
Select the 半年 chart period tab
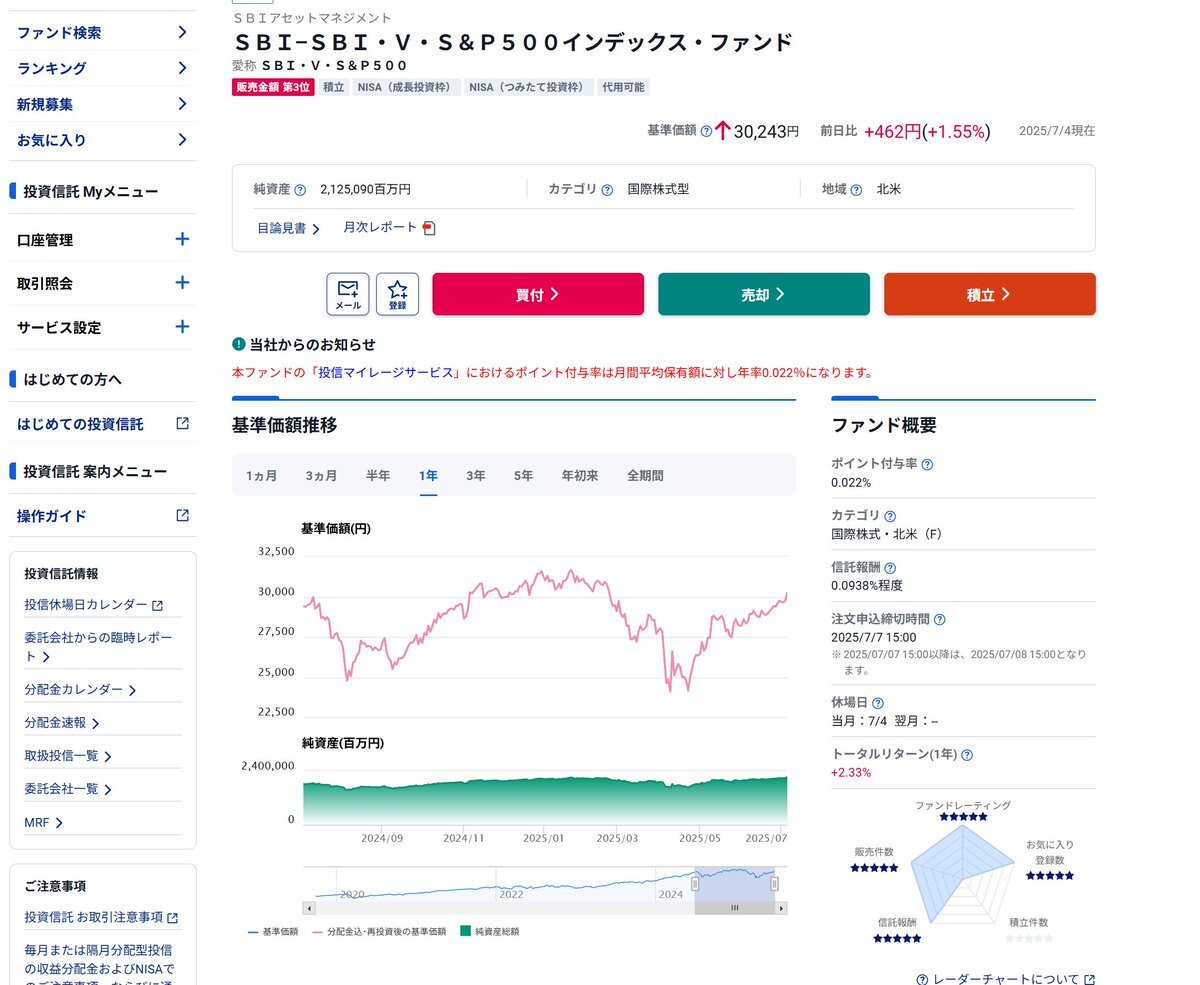pos(378,476)
